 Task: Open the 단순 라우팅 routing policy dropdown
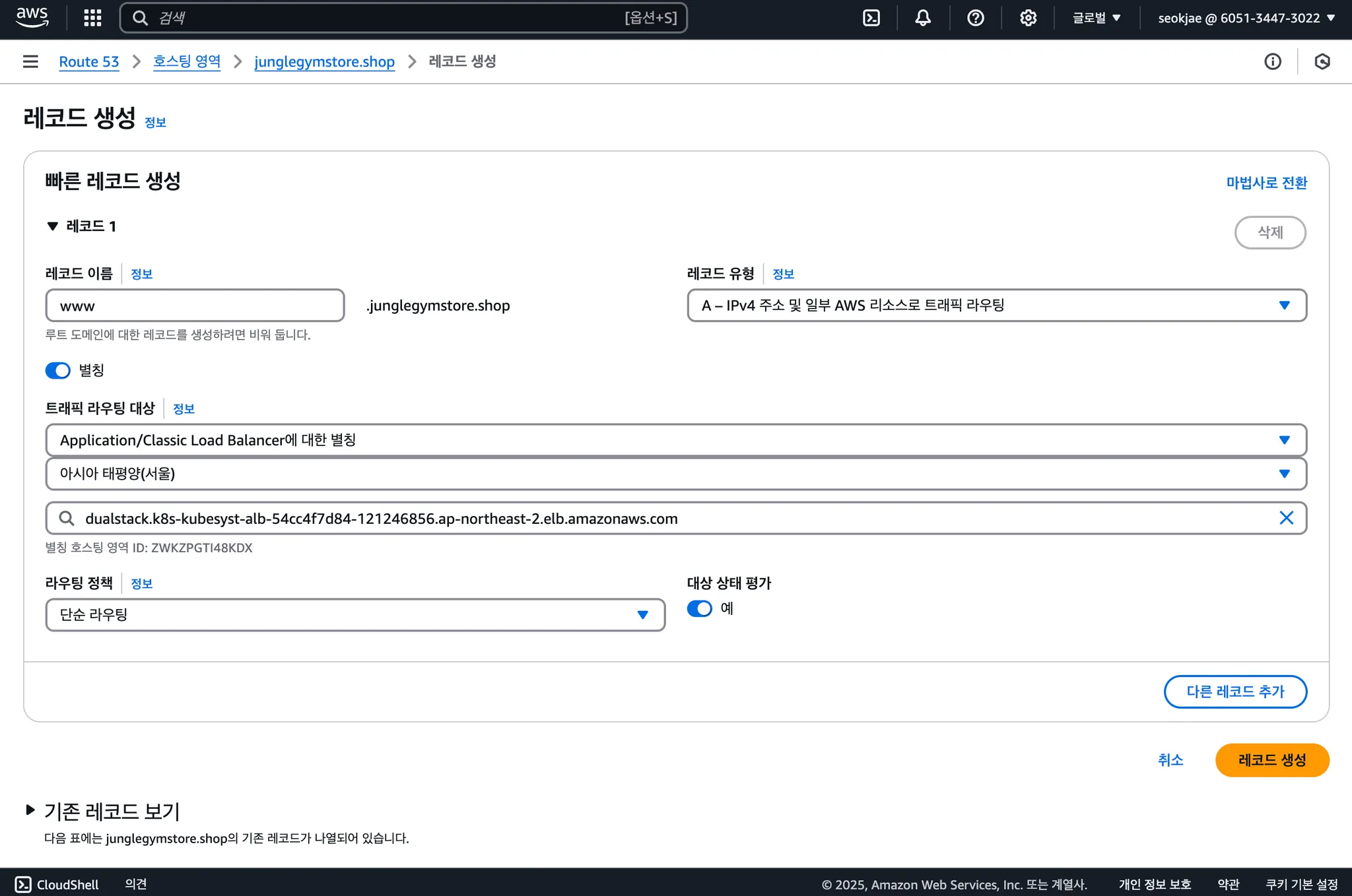[x=355, y=615]
